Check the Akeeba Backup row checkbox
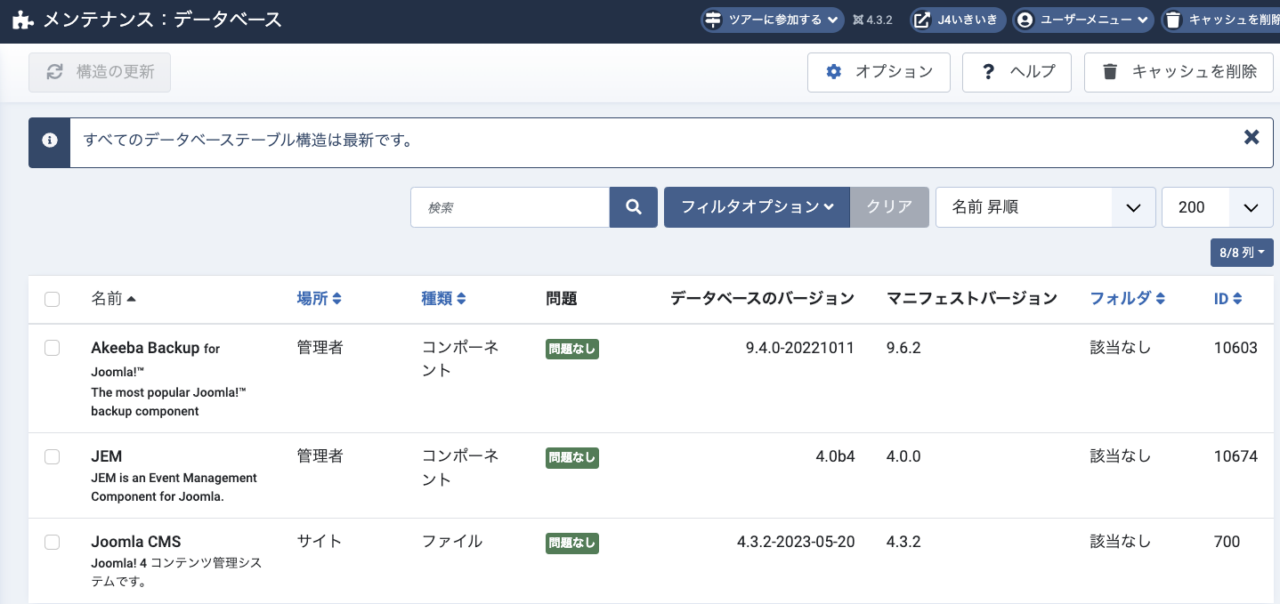1280x604 pixels. (52, 348)
